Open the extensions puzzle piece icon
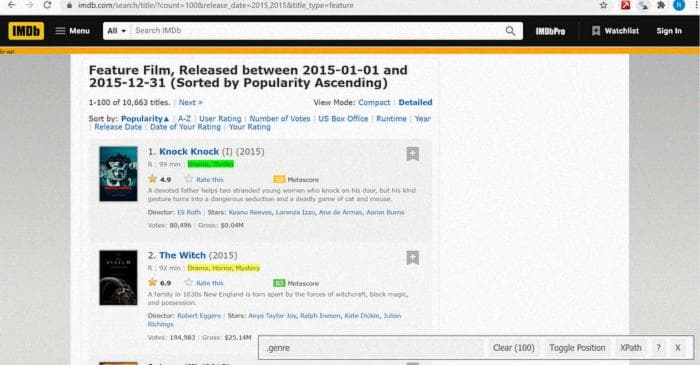Viewport: 700px width, 365px height. click(661, 5)
